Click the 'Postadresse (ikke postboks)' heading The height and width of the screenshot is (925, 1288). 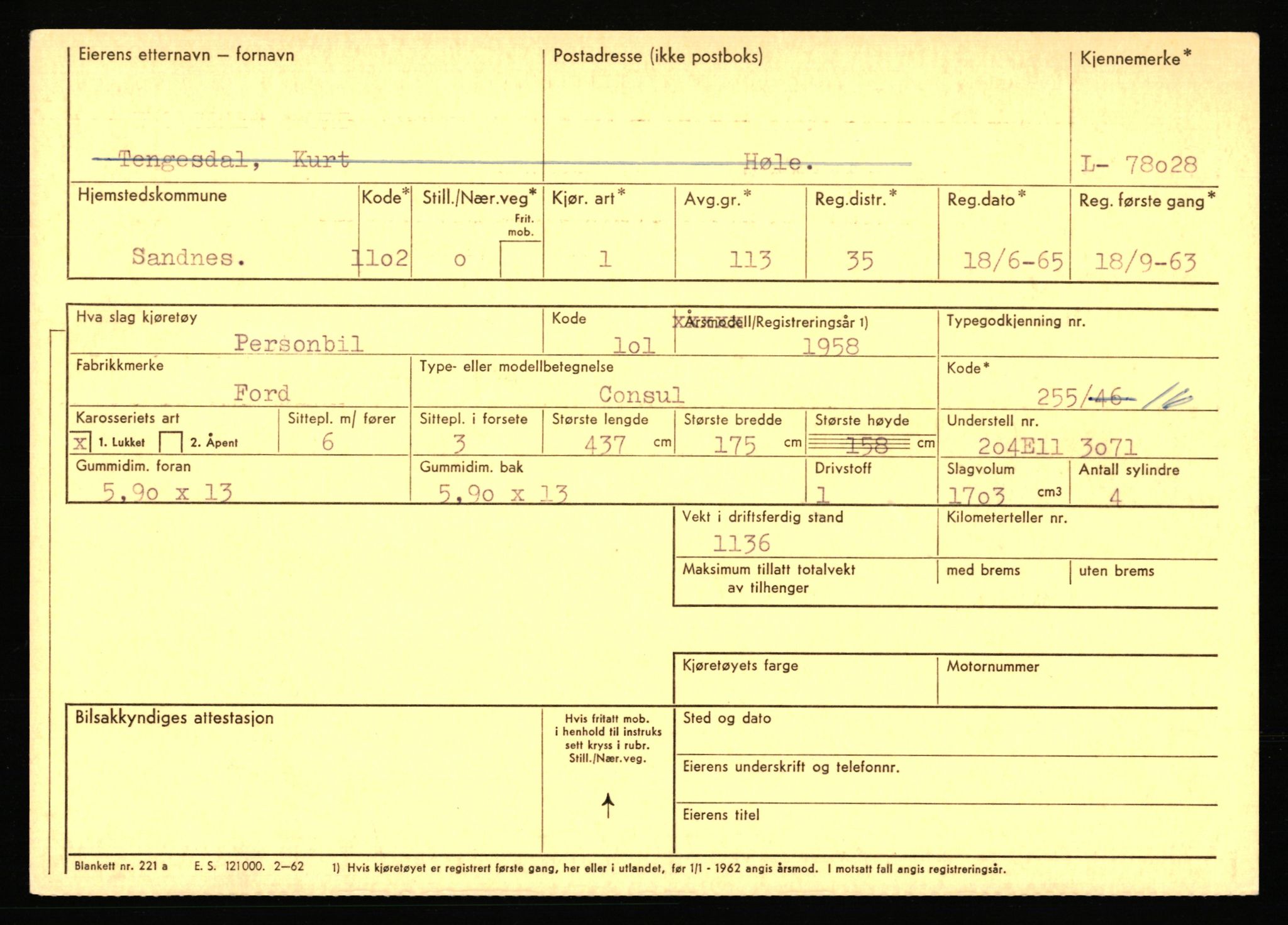point(658,57)
